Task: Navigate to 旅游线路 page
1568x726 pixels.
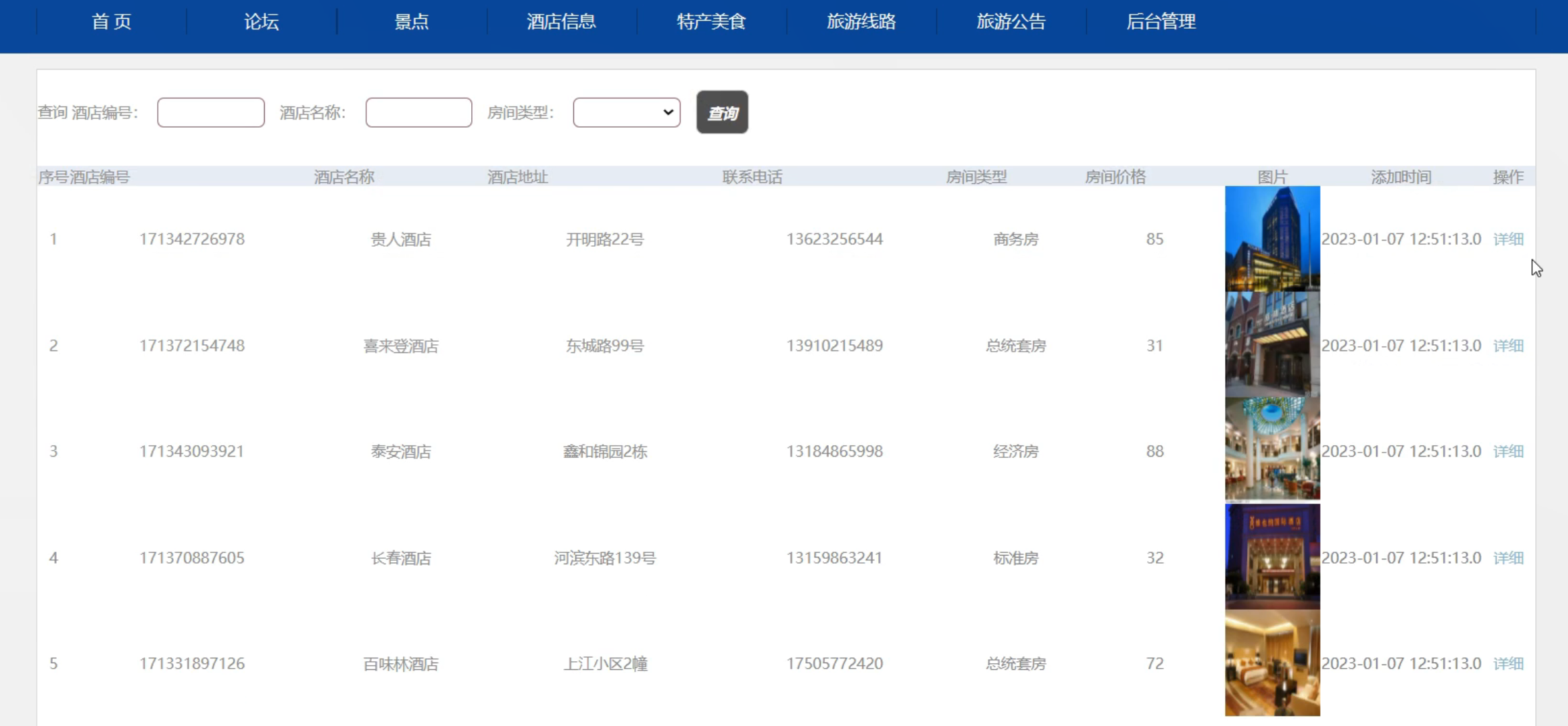Action: tap(861, 22)
